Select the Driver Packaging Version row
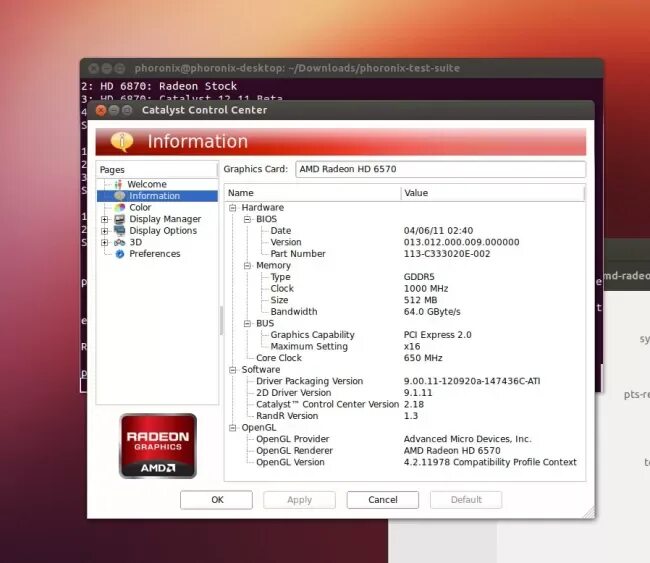 click(405, 381)
